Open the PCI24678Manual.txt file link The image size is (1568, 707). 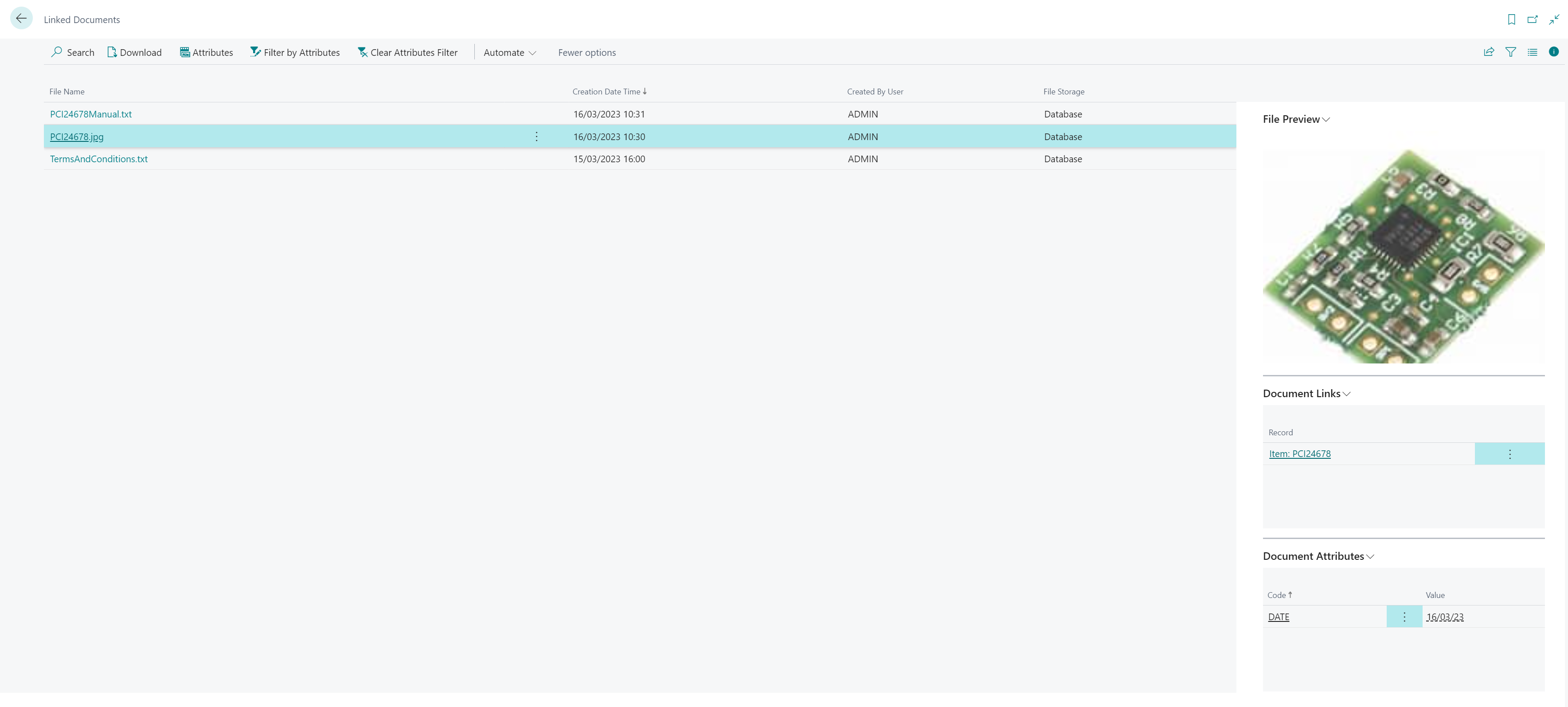[x=91, y=114]
